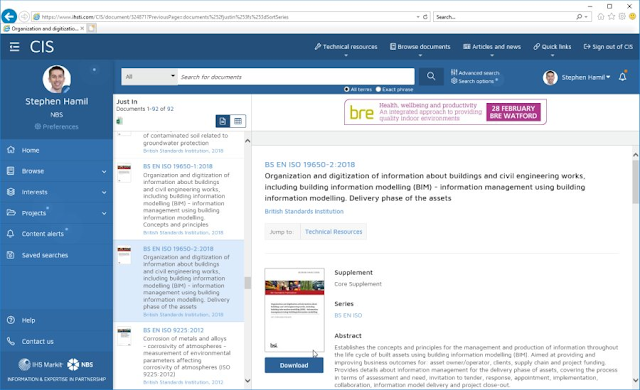Click the Home icon in sidebar
The image size is (640, 390).
coord(11,150)
